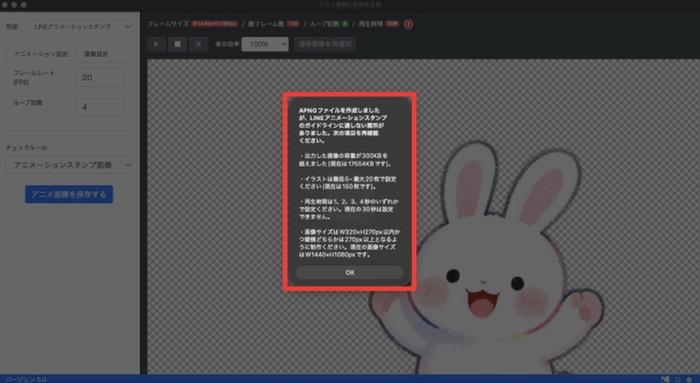Open the 100% display zoom dropdown
Screen dimensions: 700x383
click(265, 44)
